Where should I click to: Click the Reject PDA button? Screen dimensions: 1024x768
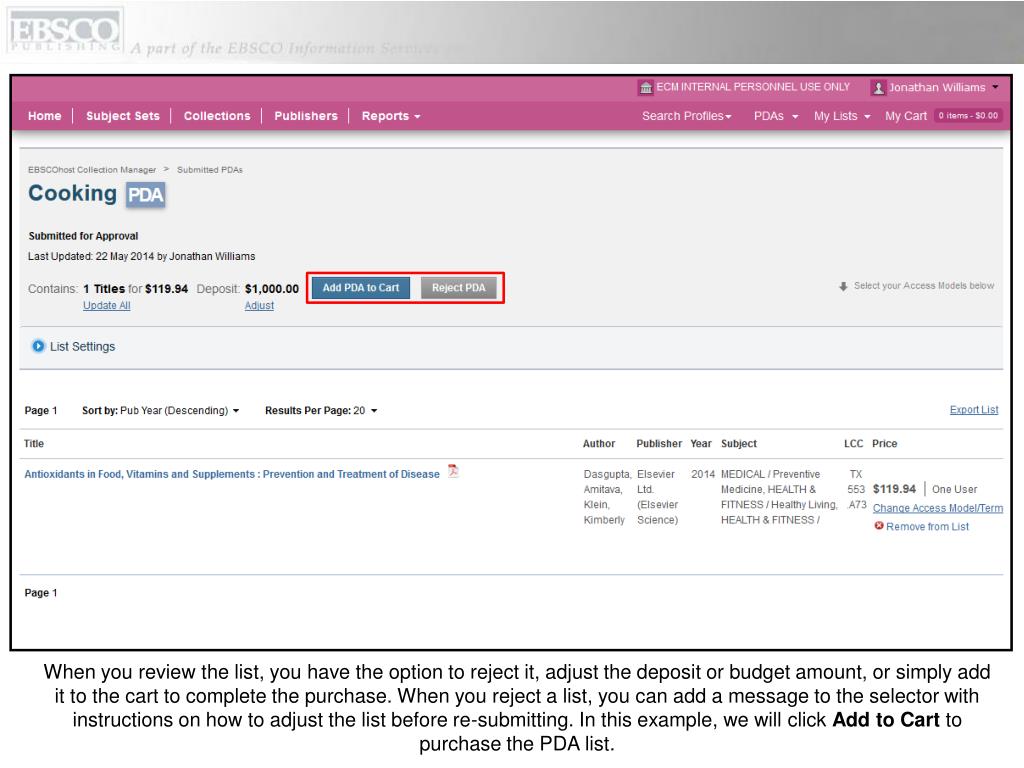[458, 288]
